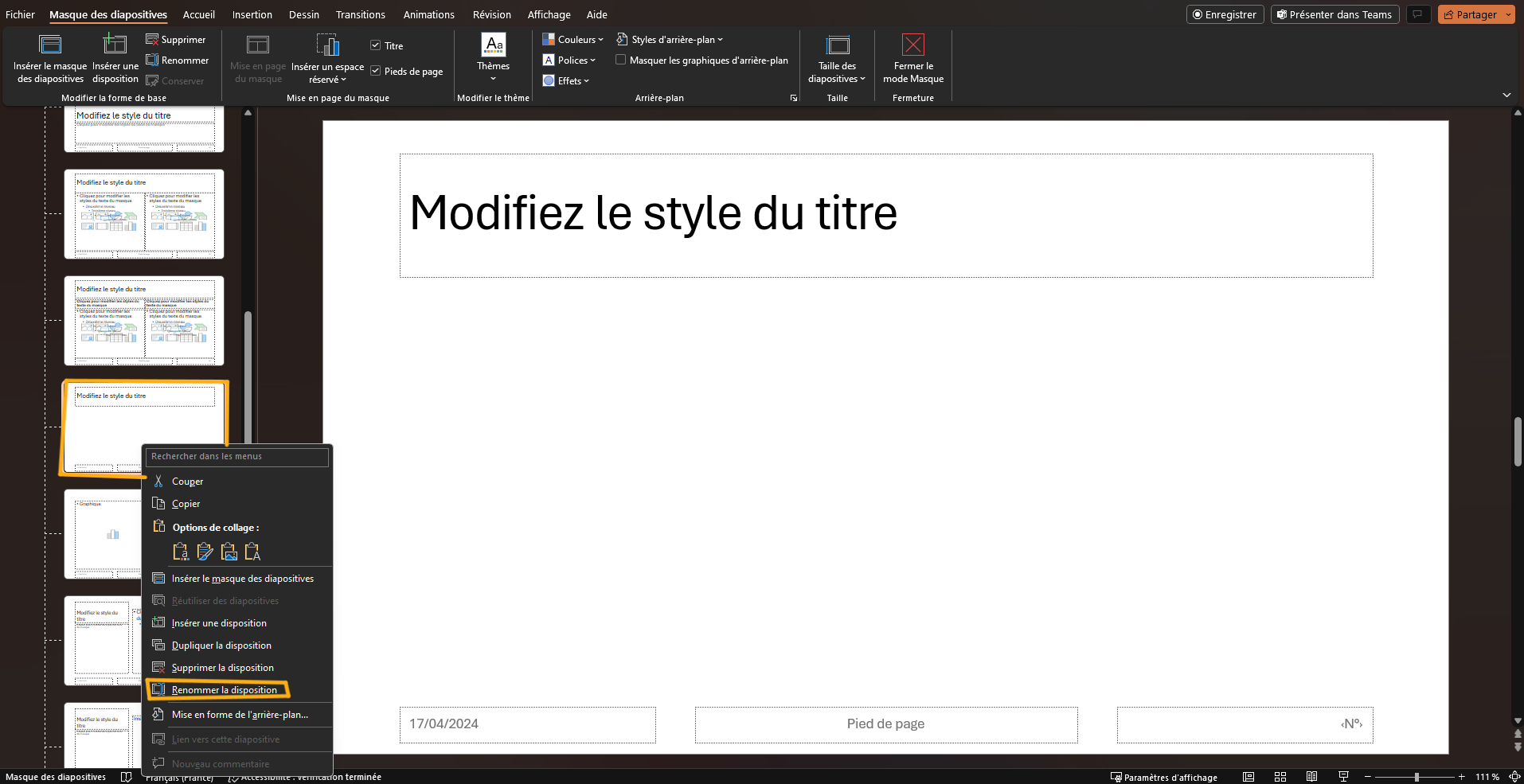Open the Affichage tab
Screen dimensions: 1524x784
pos(549,15)
